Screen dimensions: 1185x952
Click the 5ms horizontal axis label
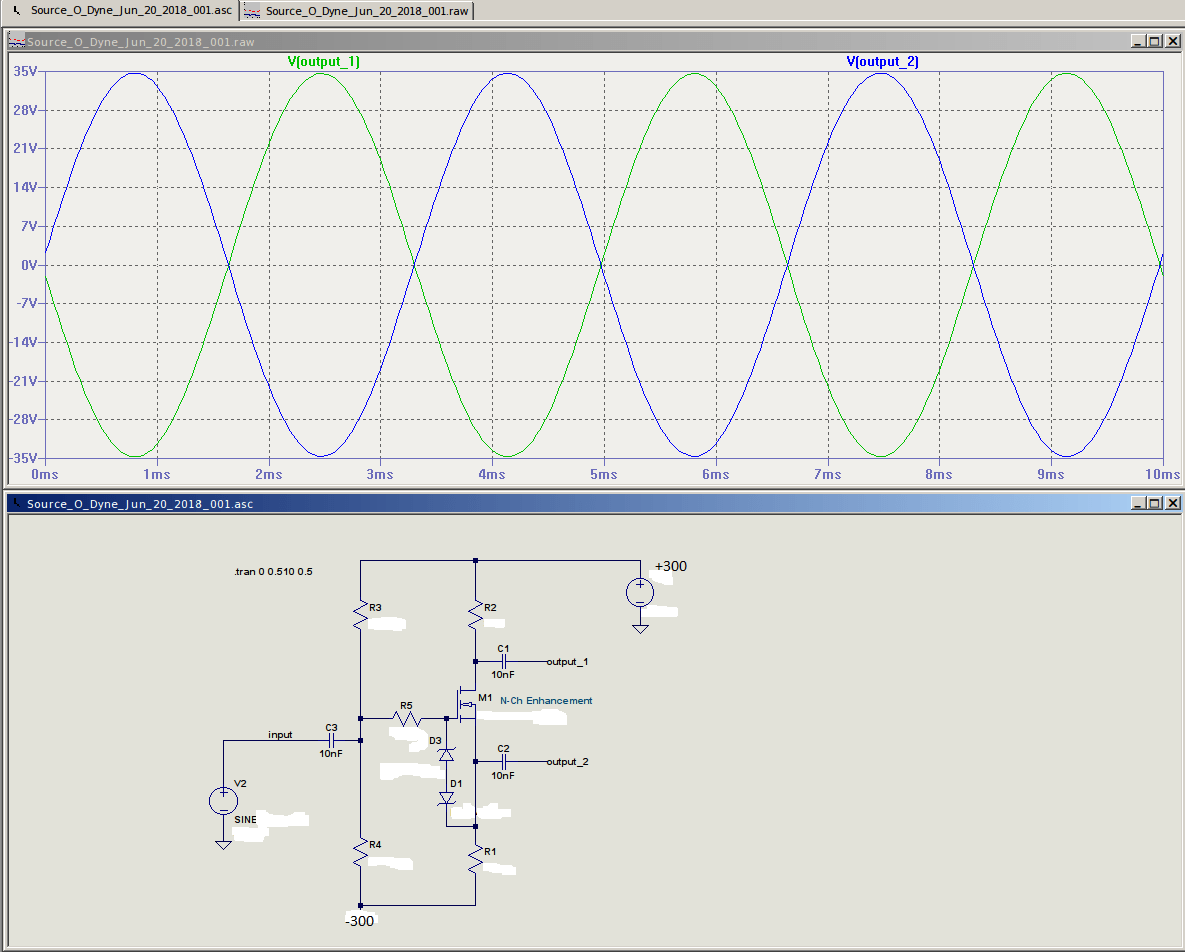(x=604, y=474)
